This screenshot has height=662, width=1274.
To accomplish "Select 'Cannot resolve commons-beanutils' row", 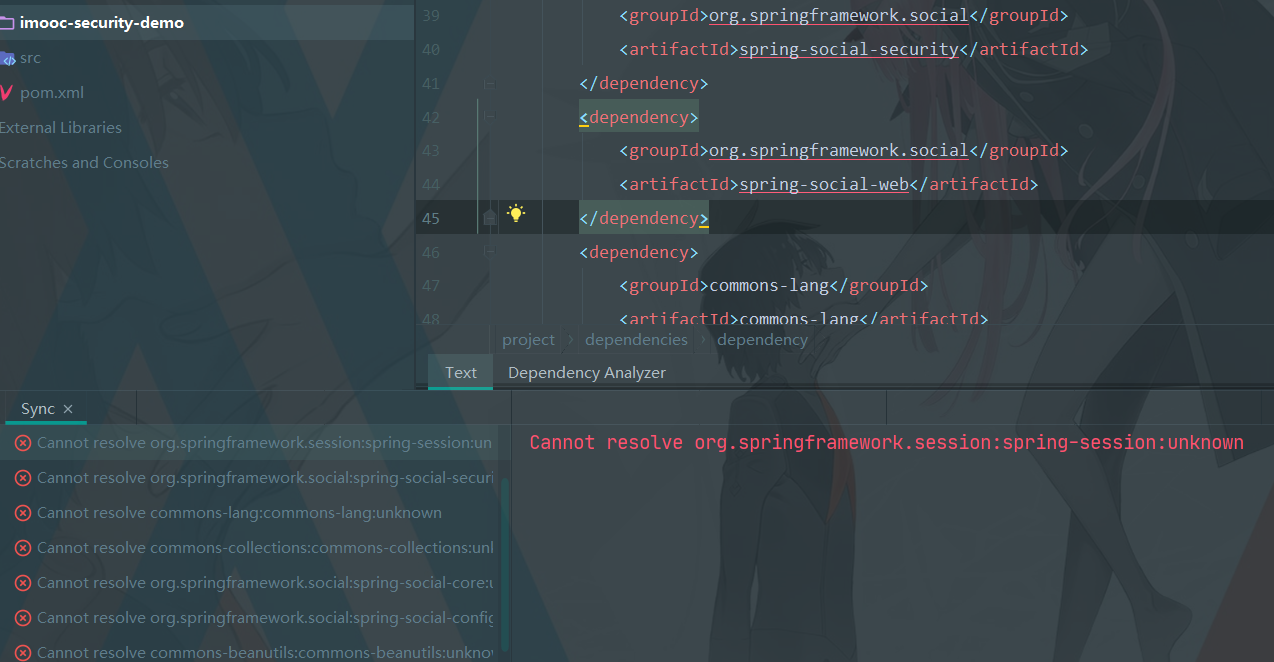I will 249,652.
